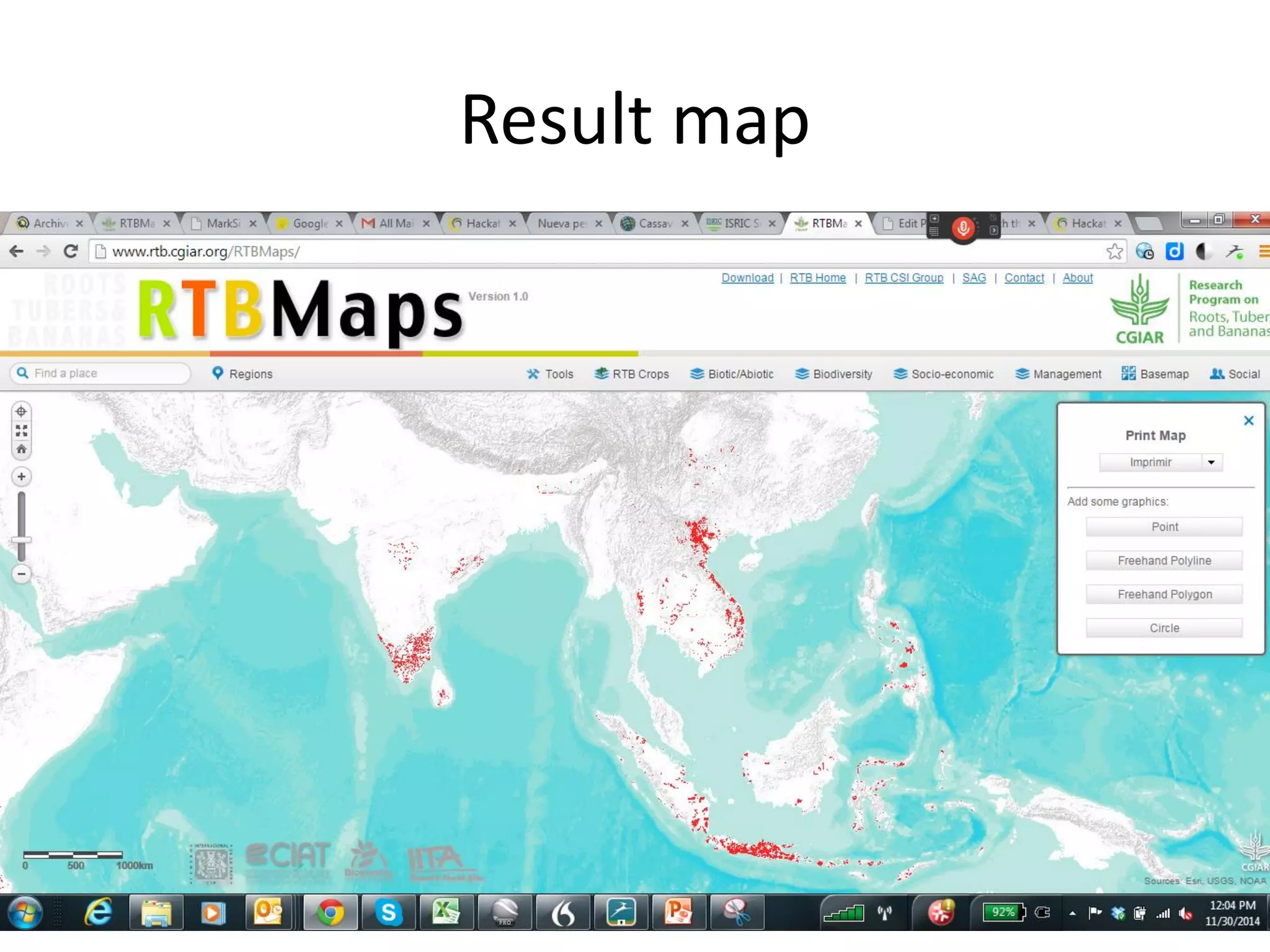The height and width of the screenshot is (952, 1270).
Task: Open the Basemap gallery
Action: [1155, 374]
